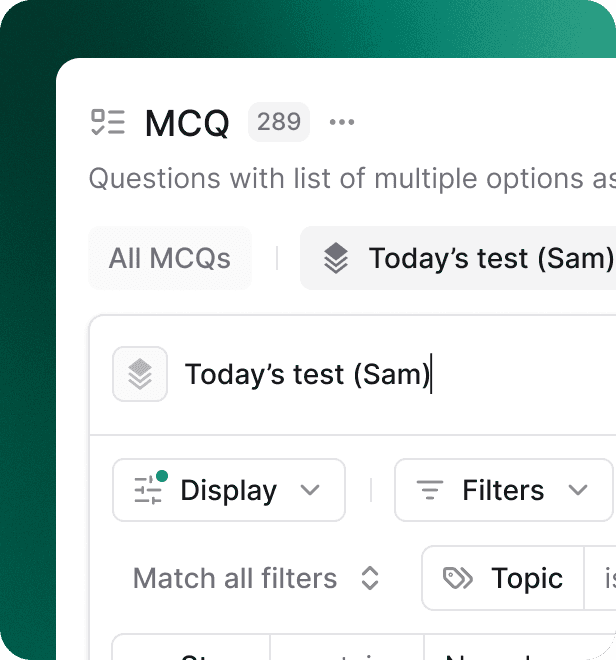This screenshot has width=616, height=660.
Task: Click the view icon button beside name field
Action: pos(140,375)
